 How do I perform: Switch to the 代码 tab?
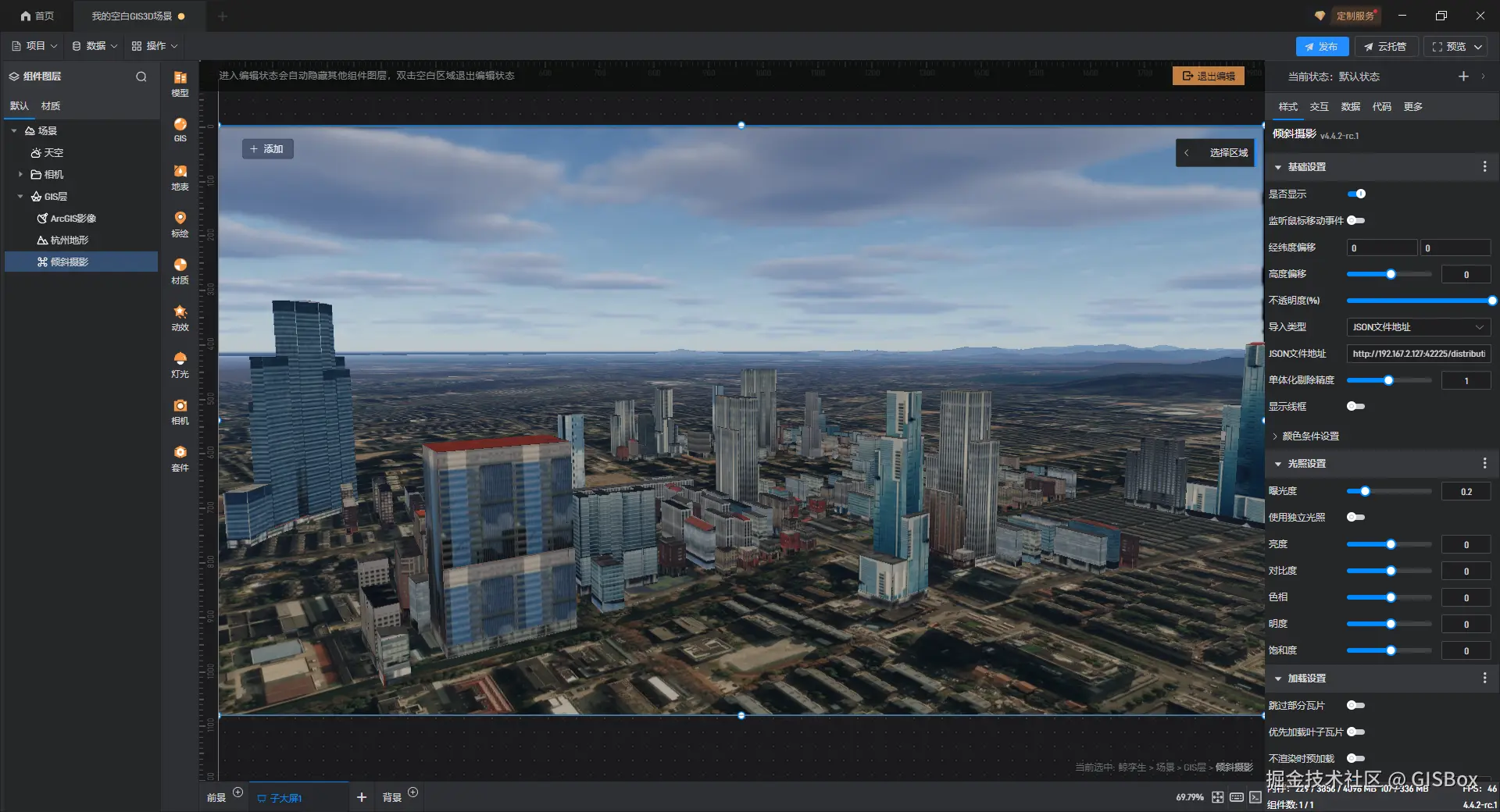[x=1381, y=106]
